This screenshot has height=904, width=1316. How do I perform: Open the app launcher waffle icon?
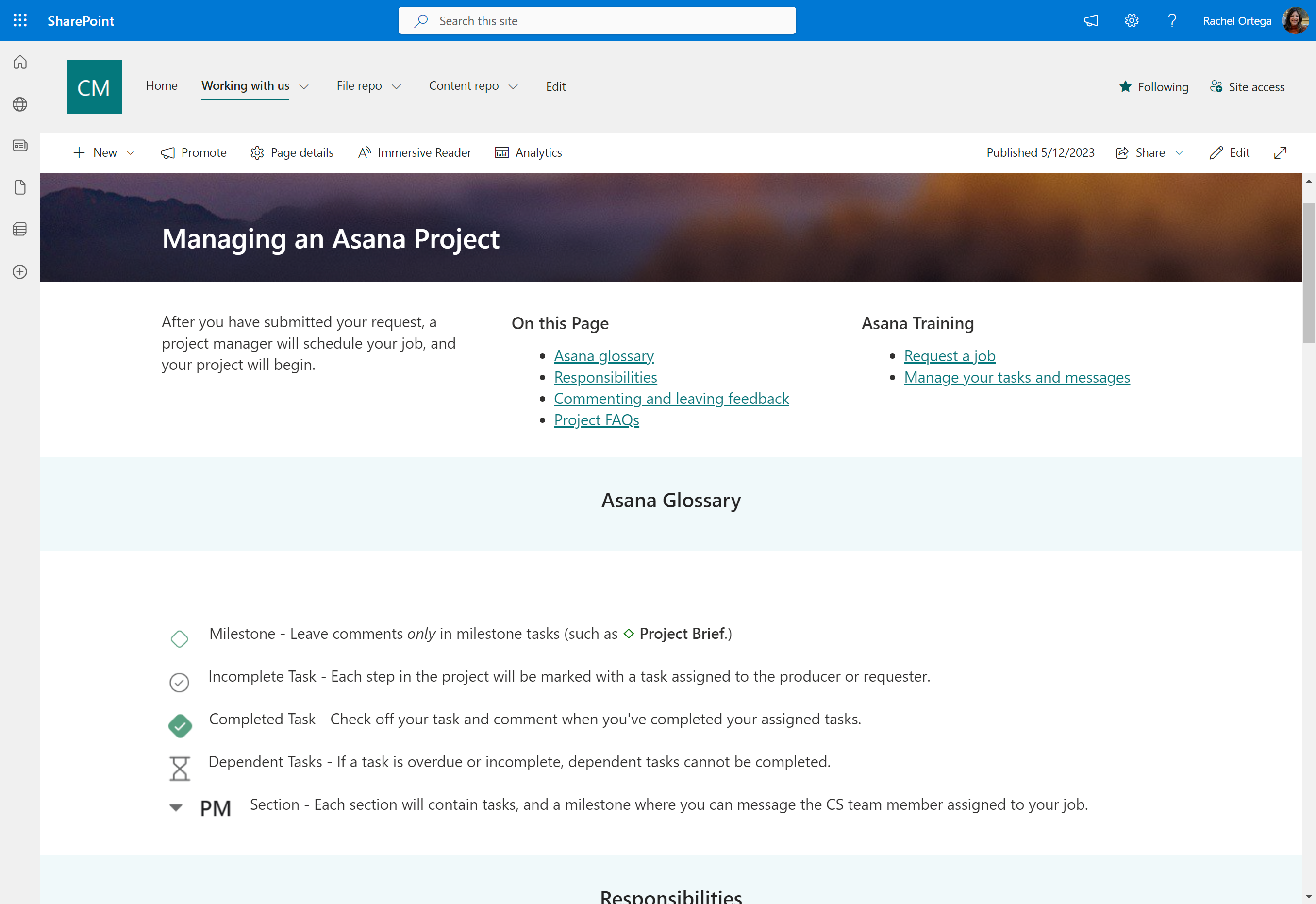coord(20,20)
